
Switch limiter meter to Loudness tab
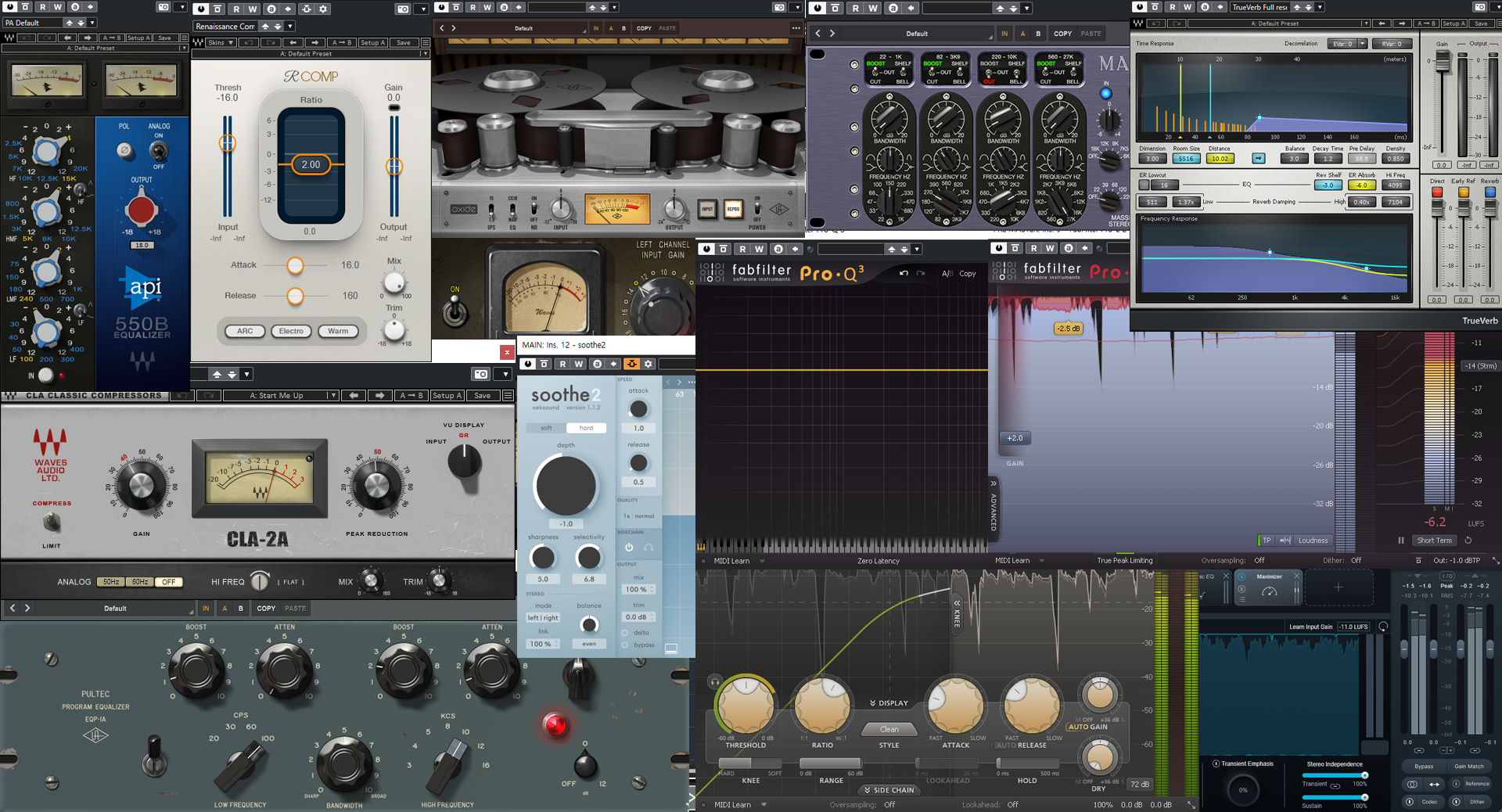click(x=1313, y=541)
